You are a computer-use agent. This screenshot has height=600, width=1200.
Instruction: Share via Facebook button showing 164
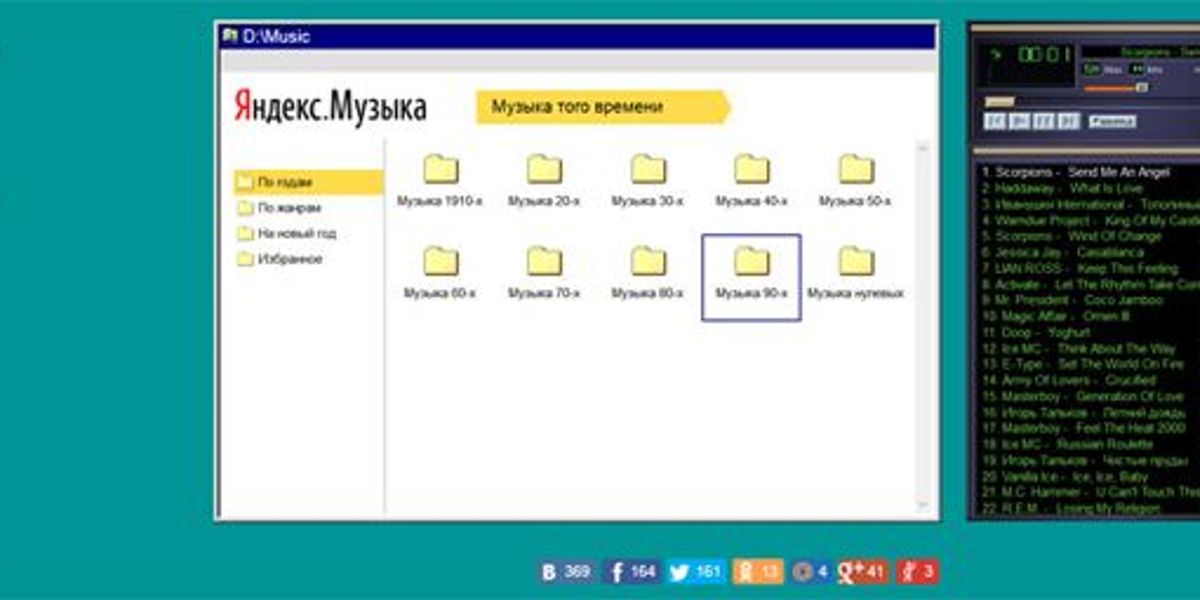click(x=633, y=572)
